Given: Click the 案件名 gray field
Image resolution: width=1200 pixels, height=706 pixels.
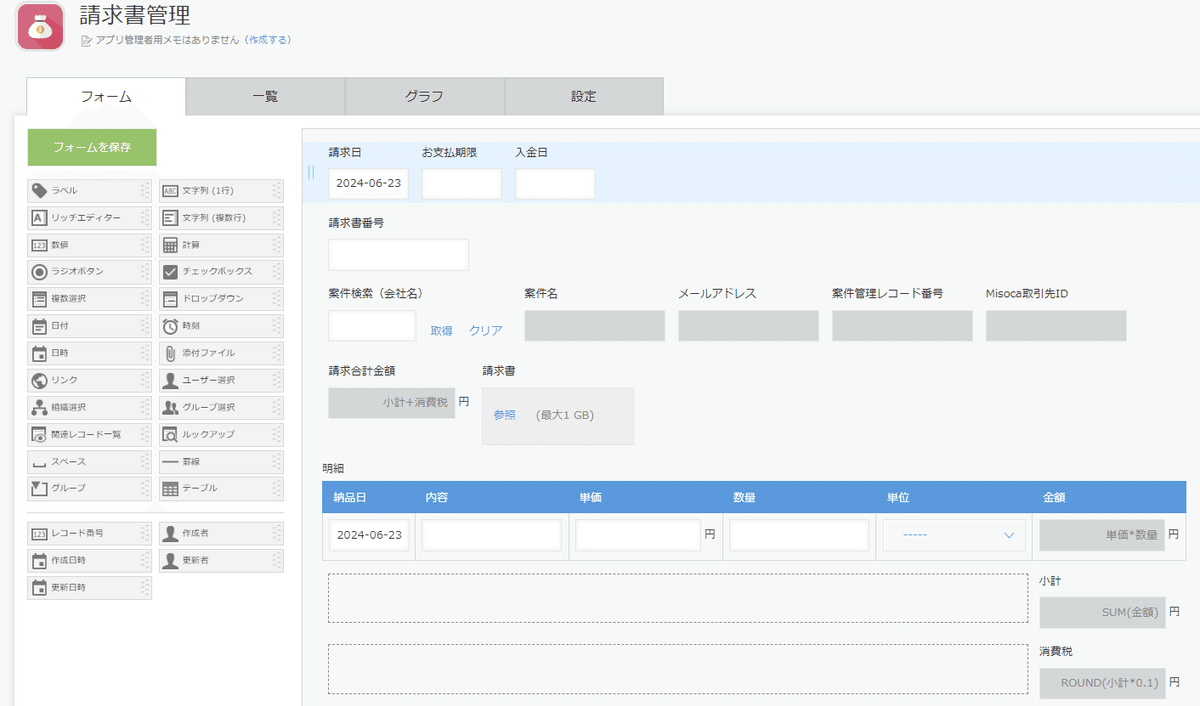Looking at the screenshot, I should (x=594, y=326).
